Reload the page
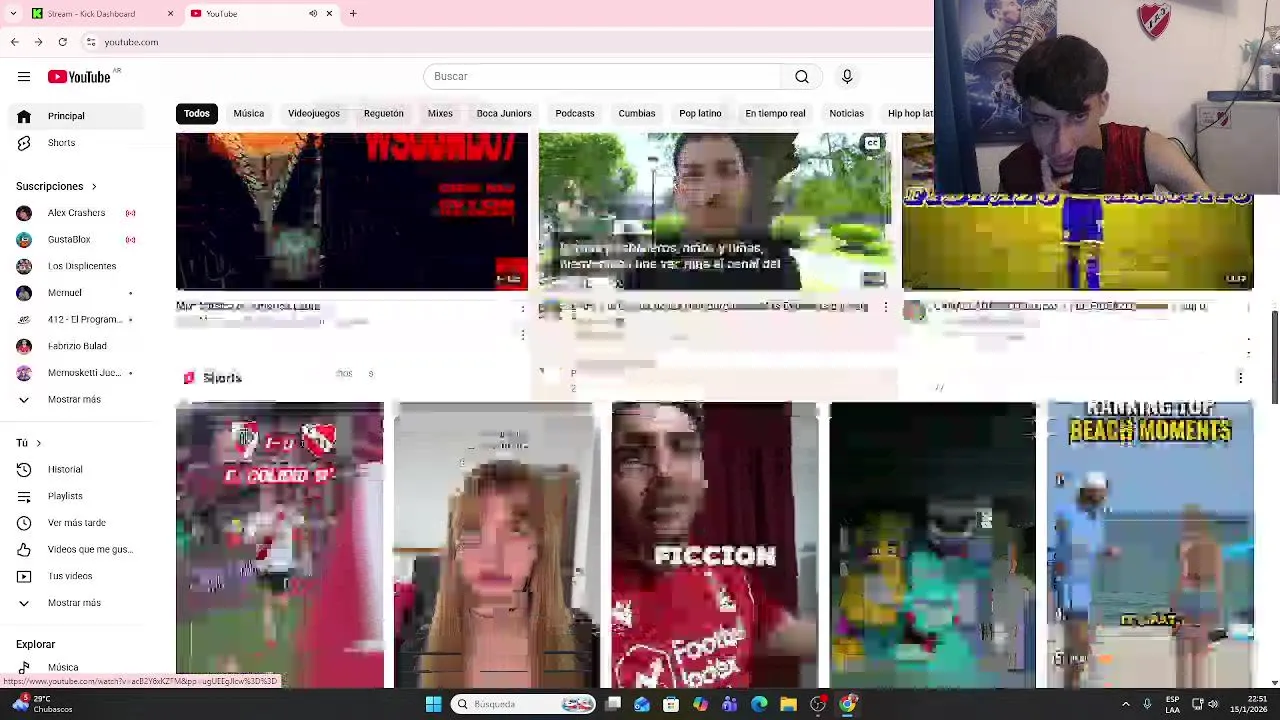The width and height of the screenshot is (1280, 720). (x=62, y=42)
